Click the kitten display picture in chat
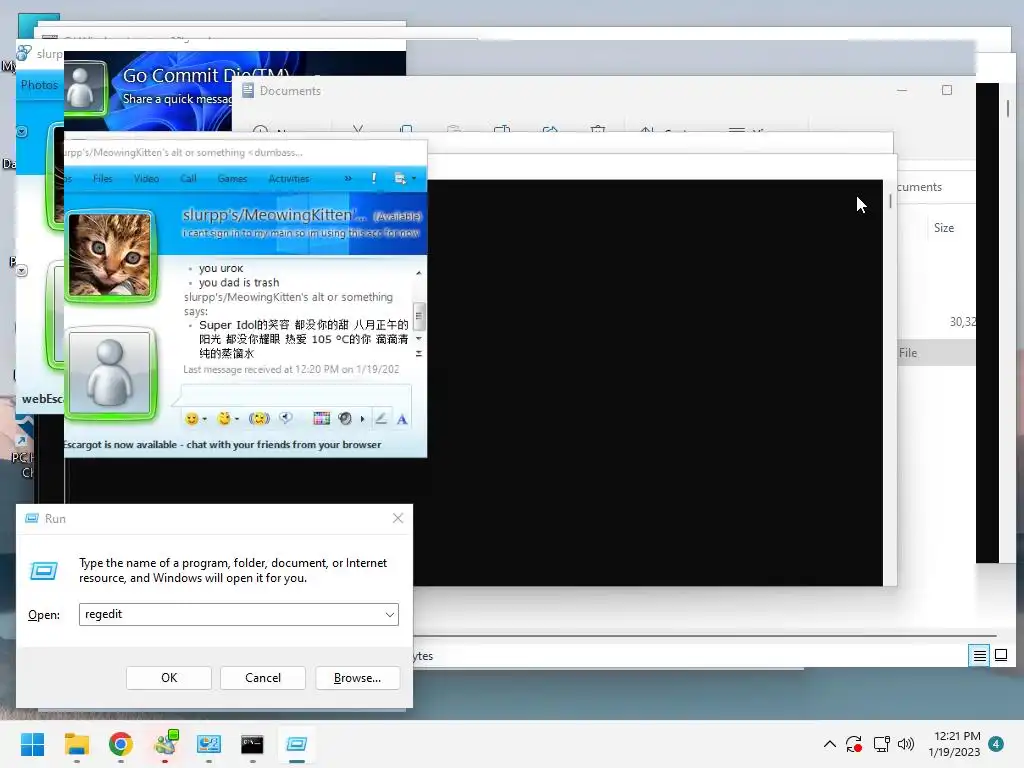This screenshot has width=1024, height=768. (110, 255)
